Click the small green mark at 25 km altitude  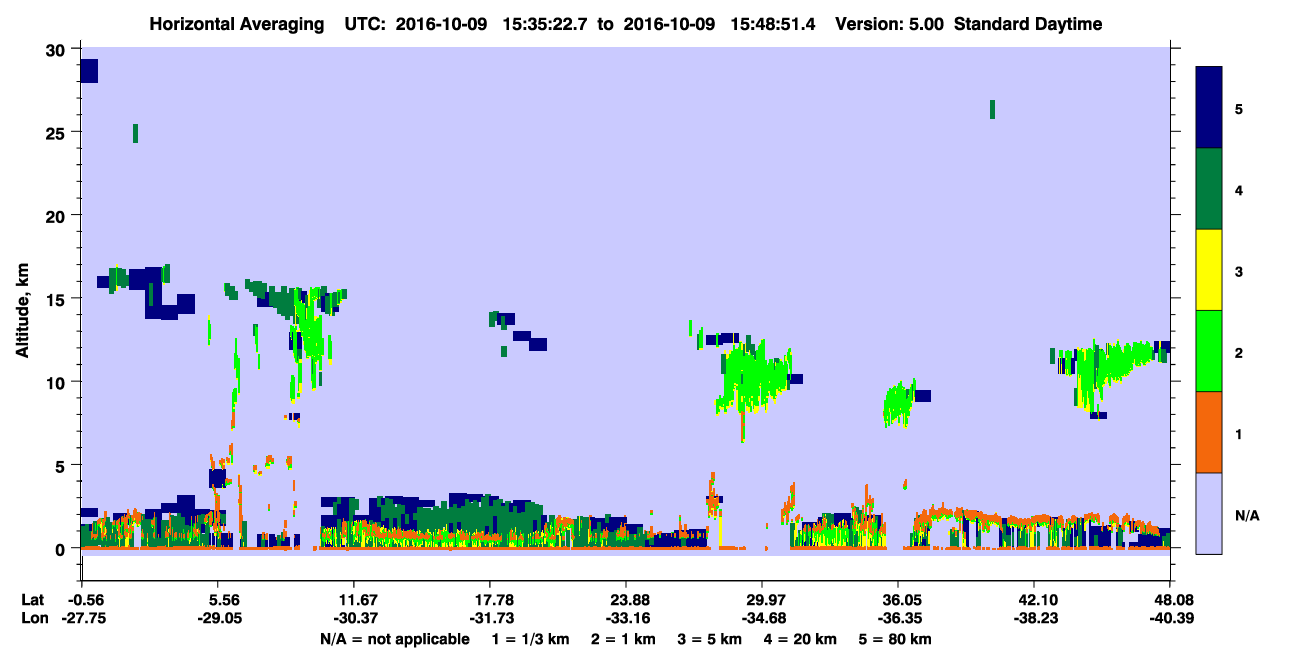(135, 133)
